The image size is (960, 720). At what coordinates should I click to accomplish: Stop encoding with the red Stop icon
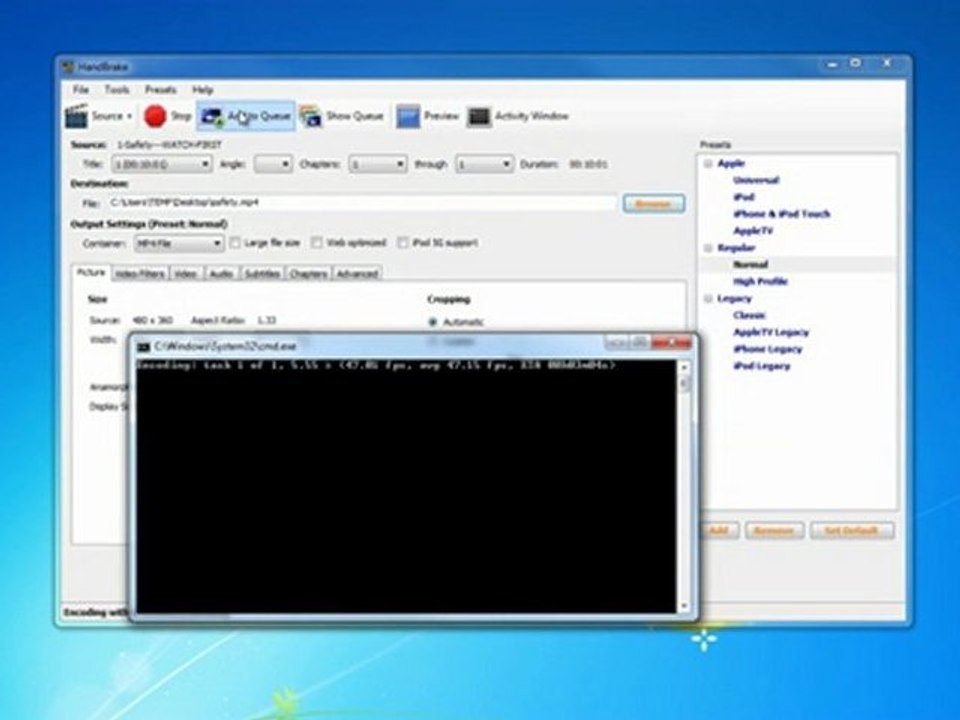pos(155,116)
